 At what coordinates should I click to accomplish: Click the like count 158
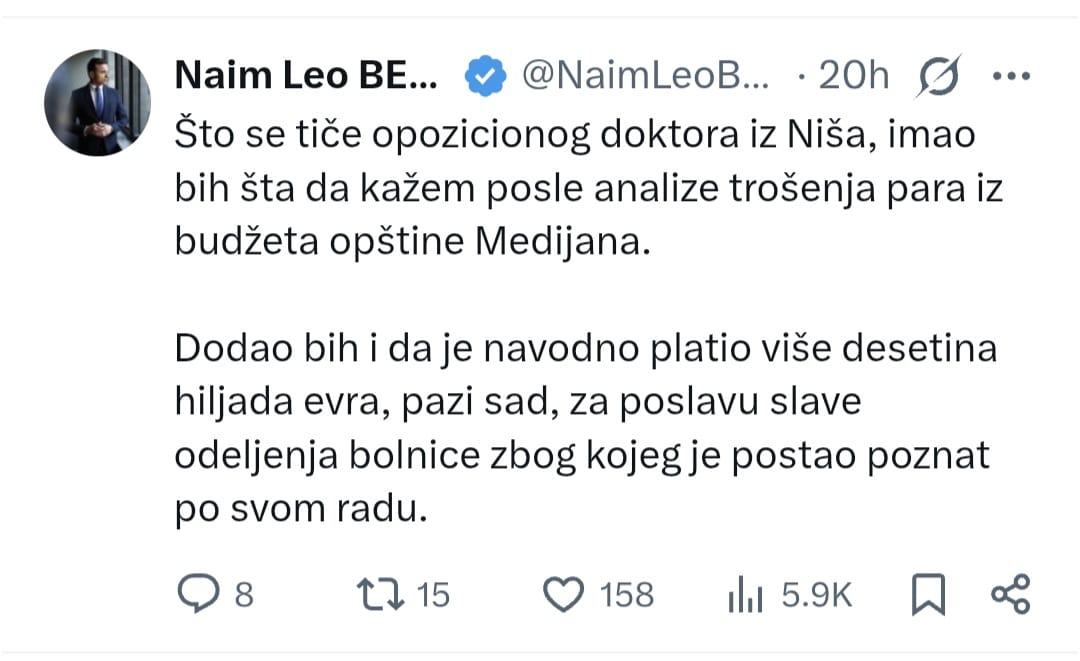click(626, 595)
